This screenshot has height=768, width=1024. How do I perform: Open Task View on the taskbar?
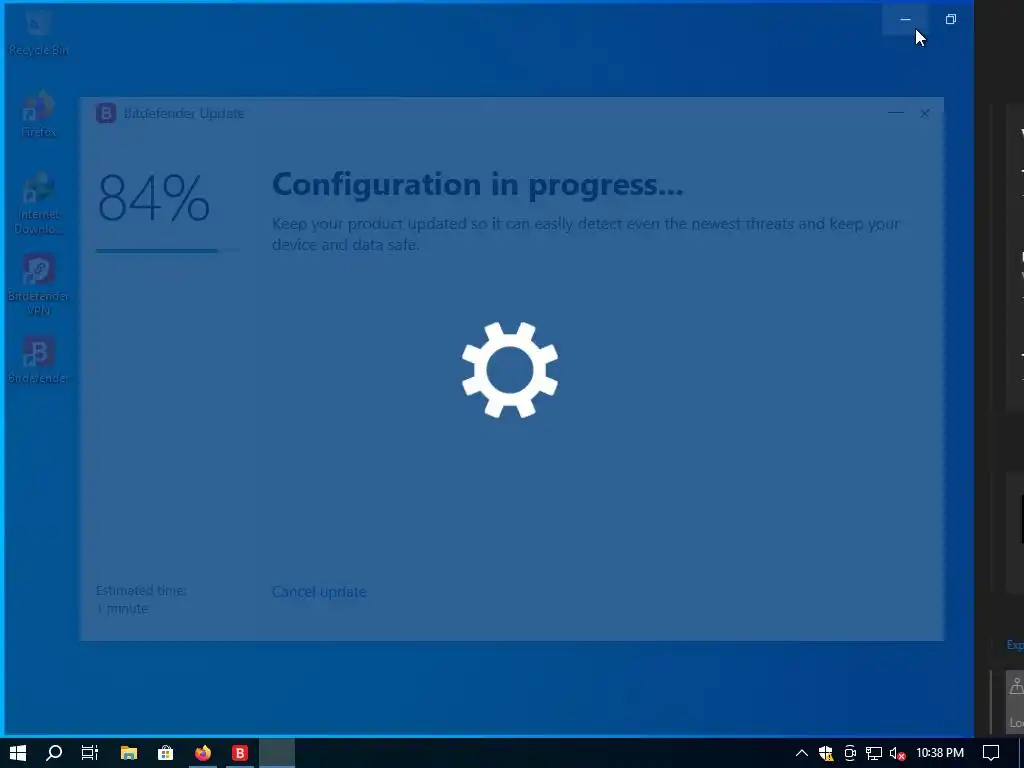[x=90, y=753]
